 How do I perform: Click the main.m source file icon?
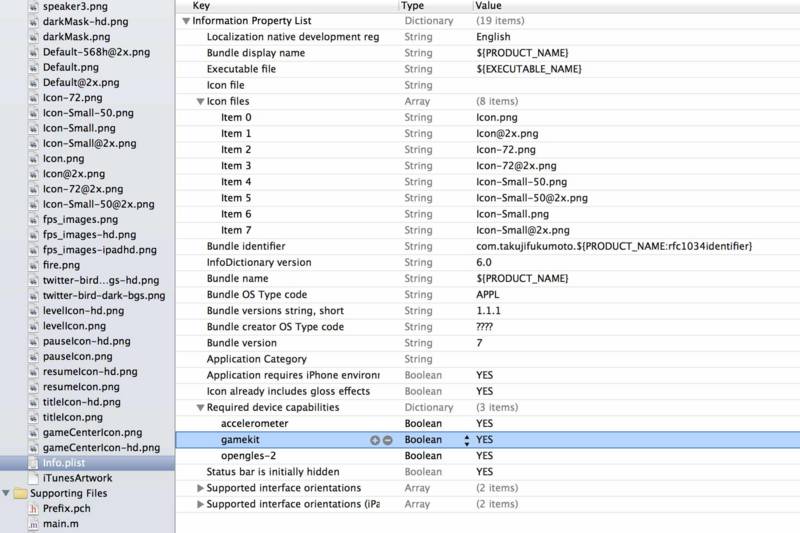tap(33, 524)
